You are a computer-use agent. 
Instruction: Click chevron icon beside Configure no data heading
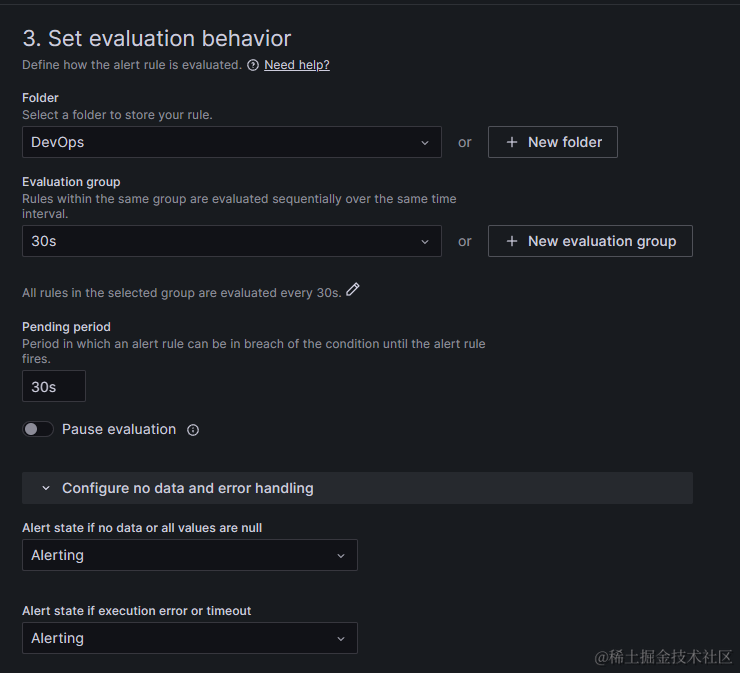tap(46, 488)
